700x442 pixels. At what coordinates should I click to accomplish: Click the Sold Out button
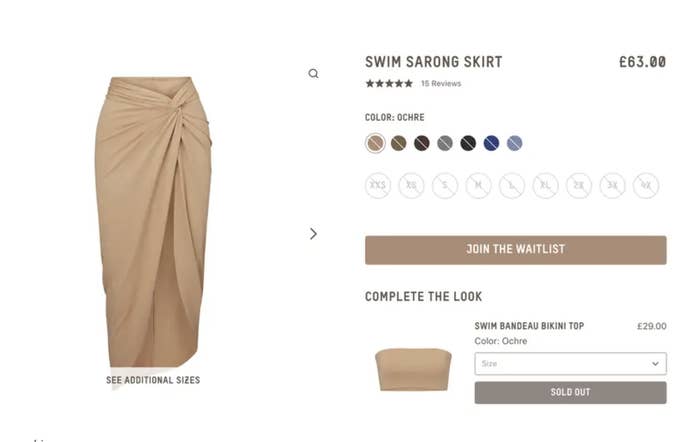point(571,392)
